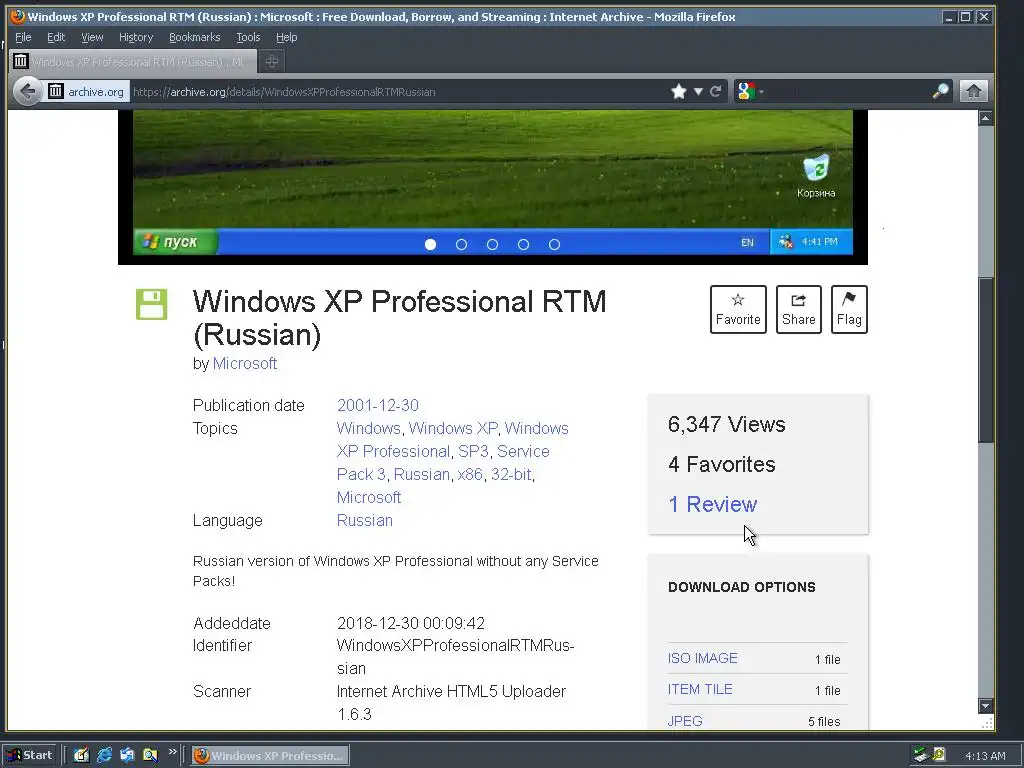Open the View menu
Image resolution: width=1024 pixels, height=768 pixels.
point(92,37)
